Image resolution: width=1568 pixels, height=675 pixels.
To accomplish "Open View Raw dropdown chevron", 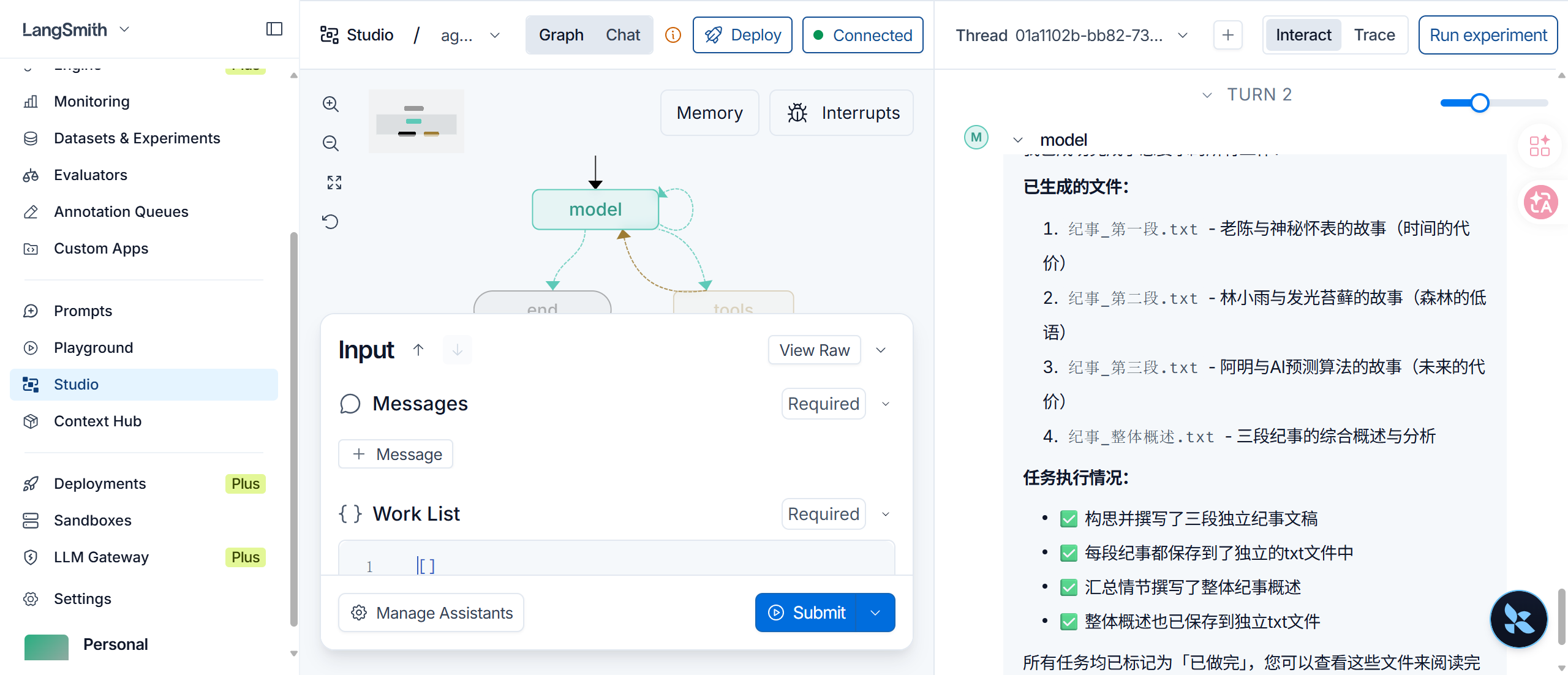I will click(x=881, y=350).
